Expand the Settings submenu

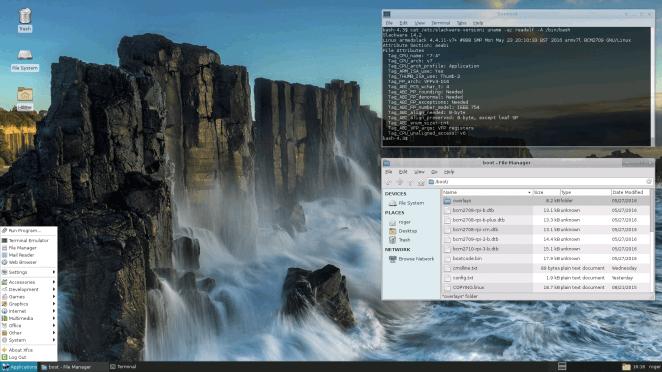click(28, 272)
